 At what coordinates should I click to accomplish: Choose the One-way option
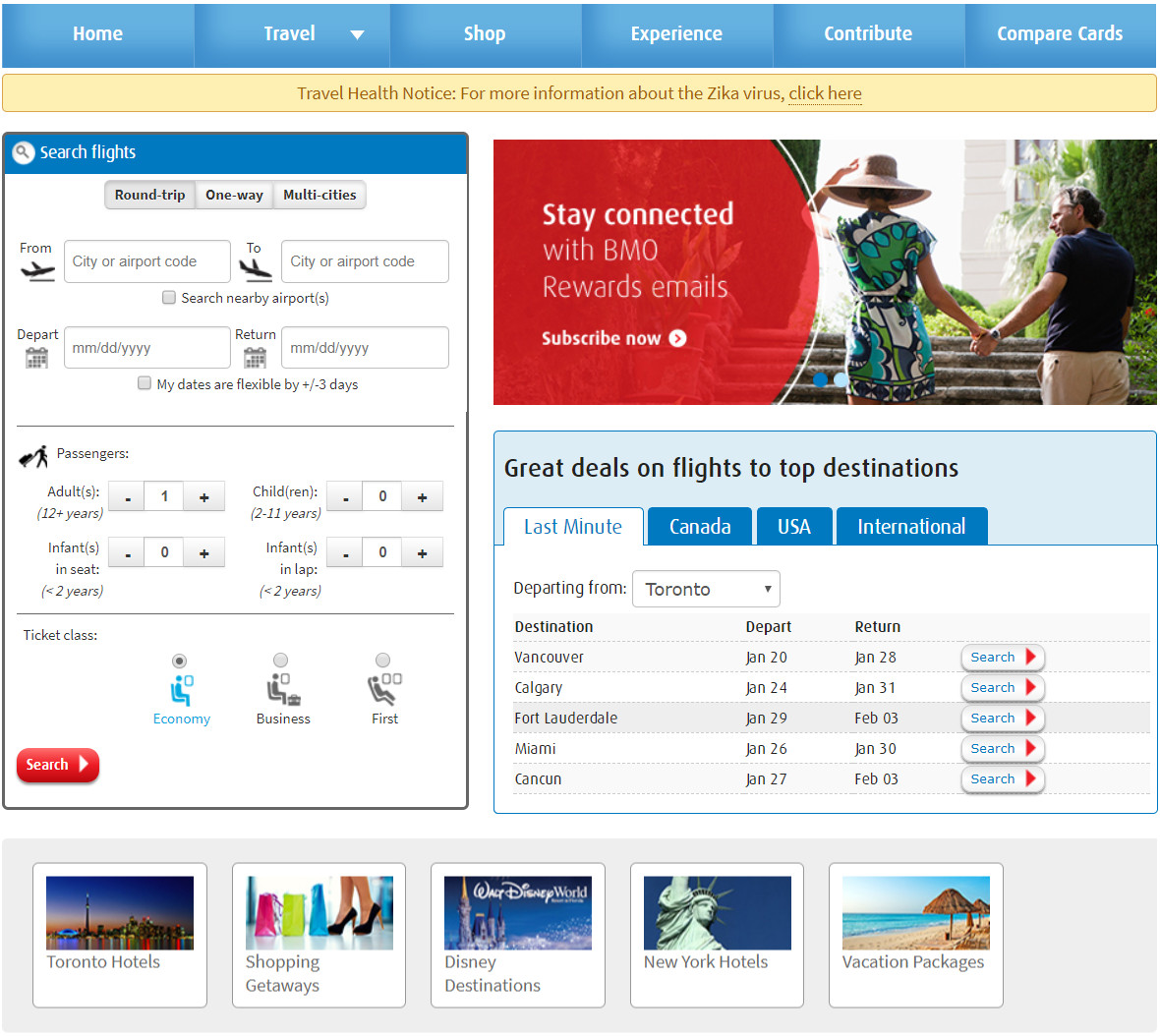click(x=235, y=196)
